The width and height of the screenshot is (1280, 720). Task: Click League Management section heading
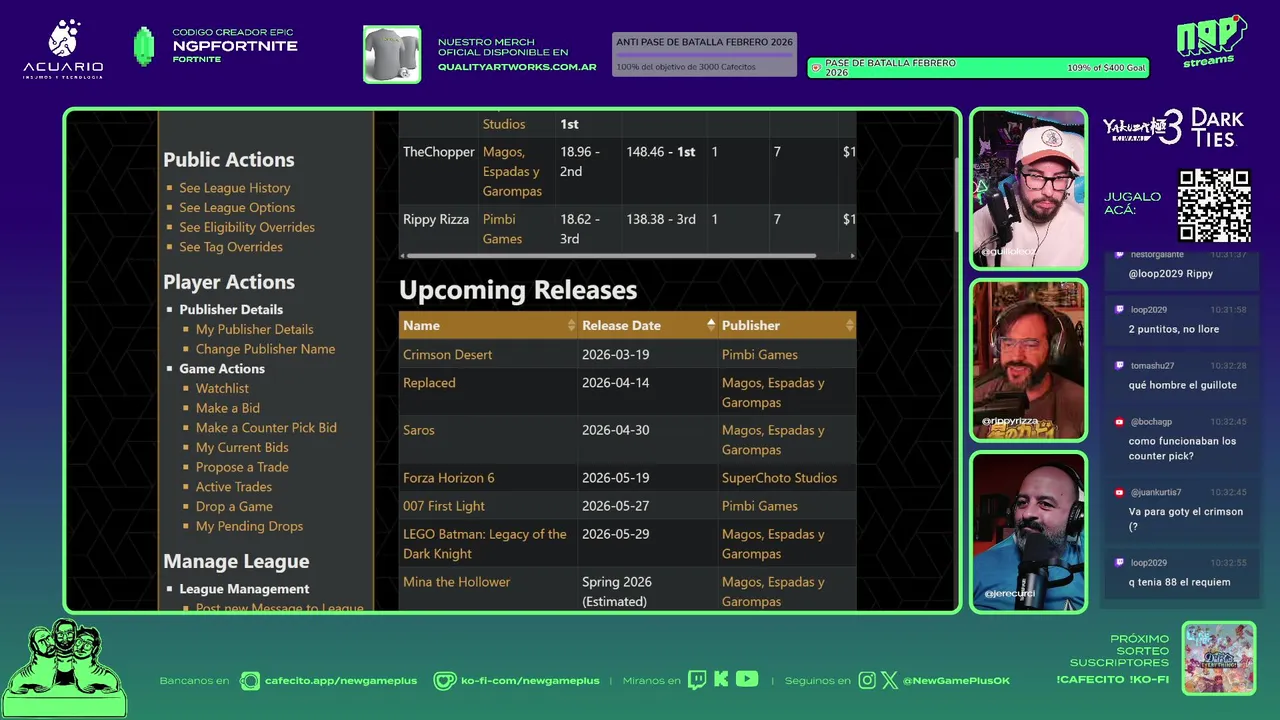pyautogui.click(x=244, y=589)
